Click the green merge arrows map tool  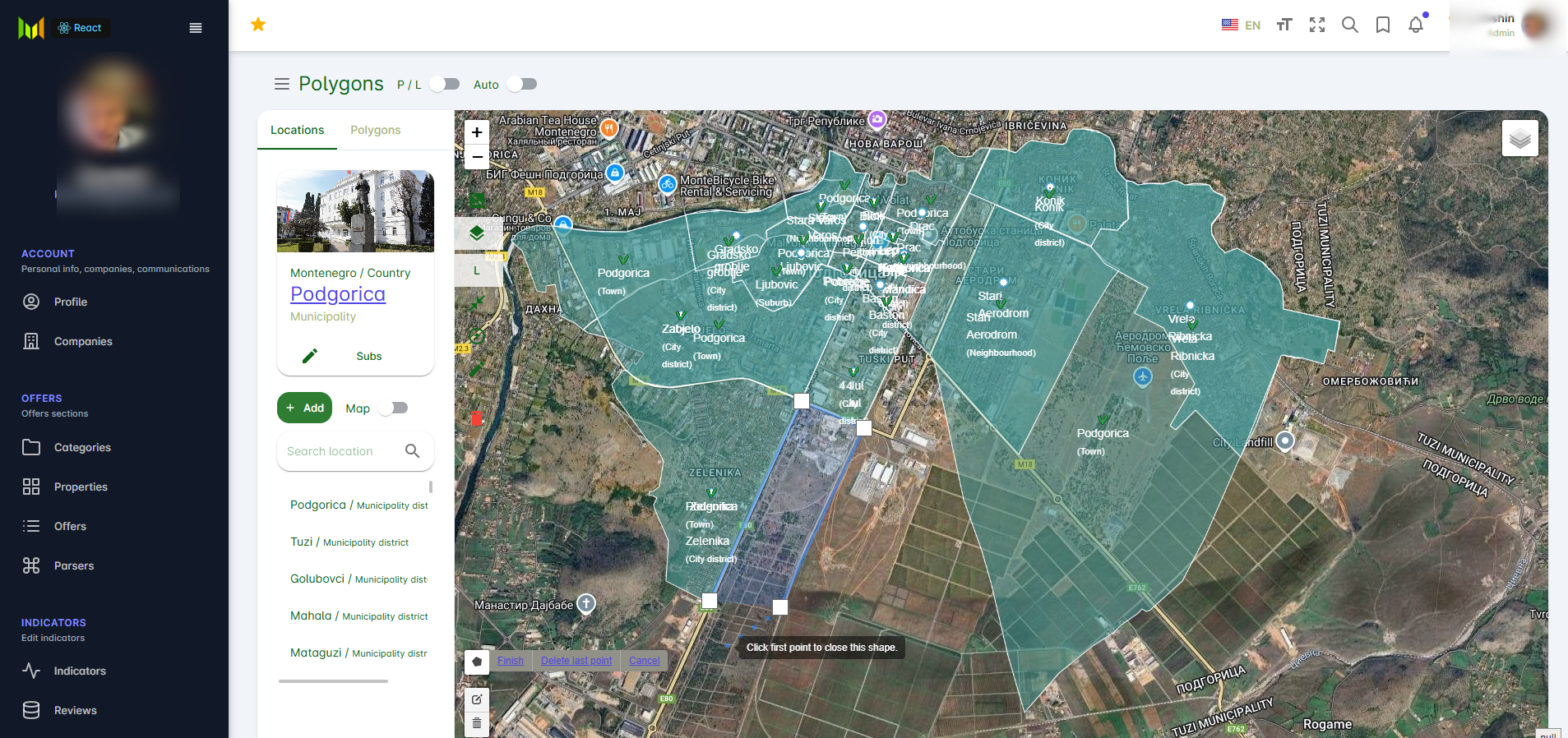[477, 302]
